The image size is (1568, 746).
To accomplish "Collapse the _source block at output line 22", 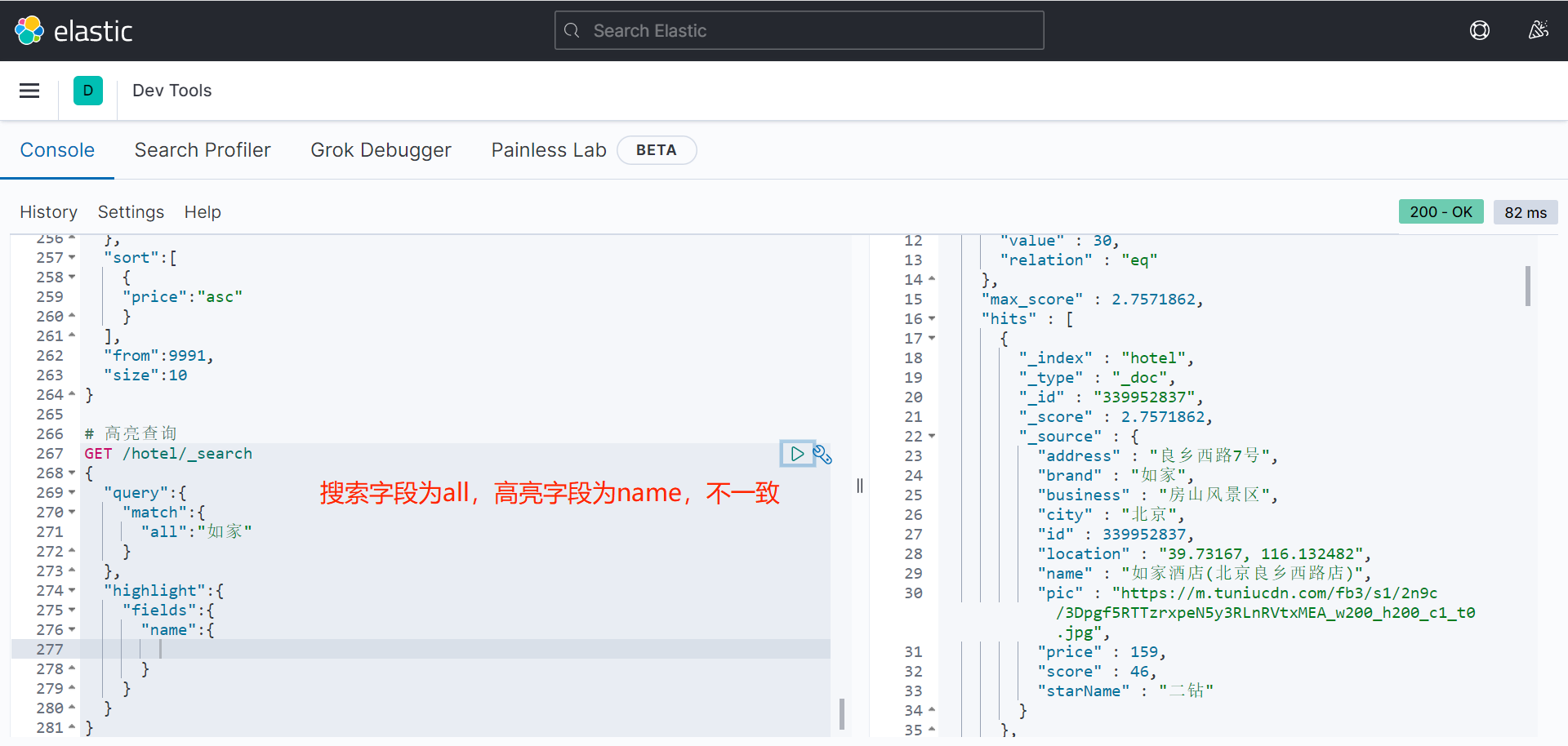I will [932, 437].
